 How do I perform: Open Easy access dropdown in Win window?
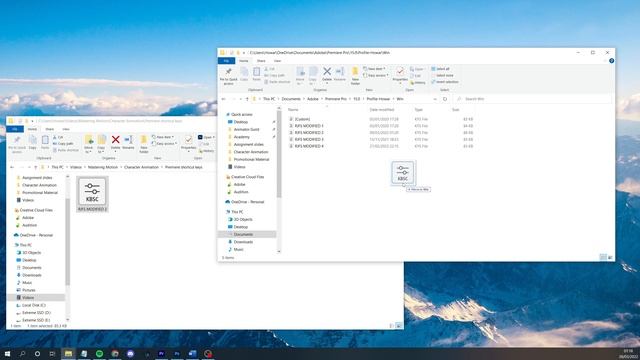(x=376, y=76)
